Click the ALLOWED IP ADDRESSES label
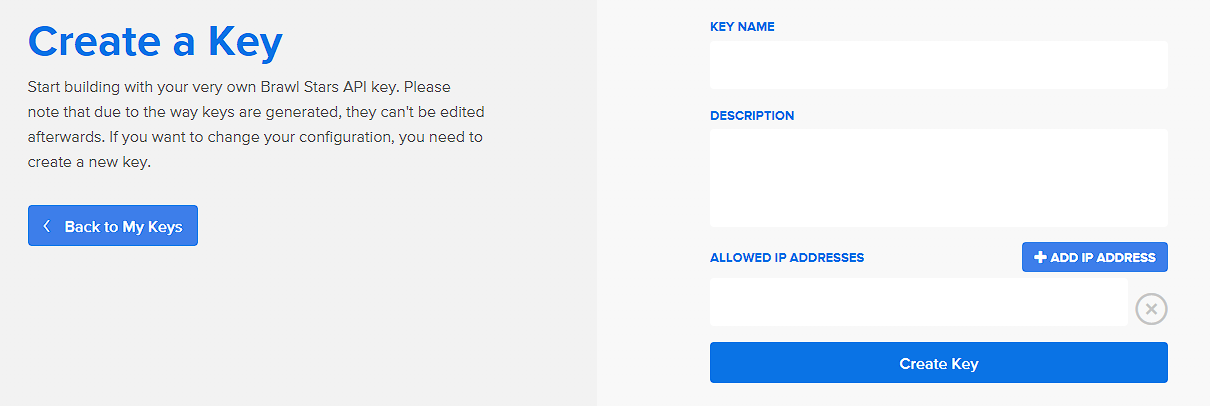1210x406 pixels. pyautogui.click(x=787, y=257)
